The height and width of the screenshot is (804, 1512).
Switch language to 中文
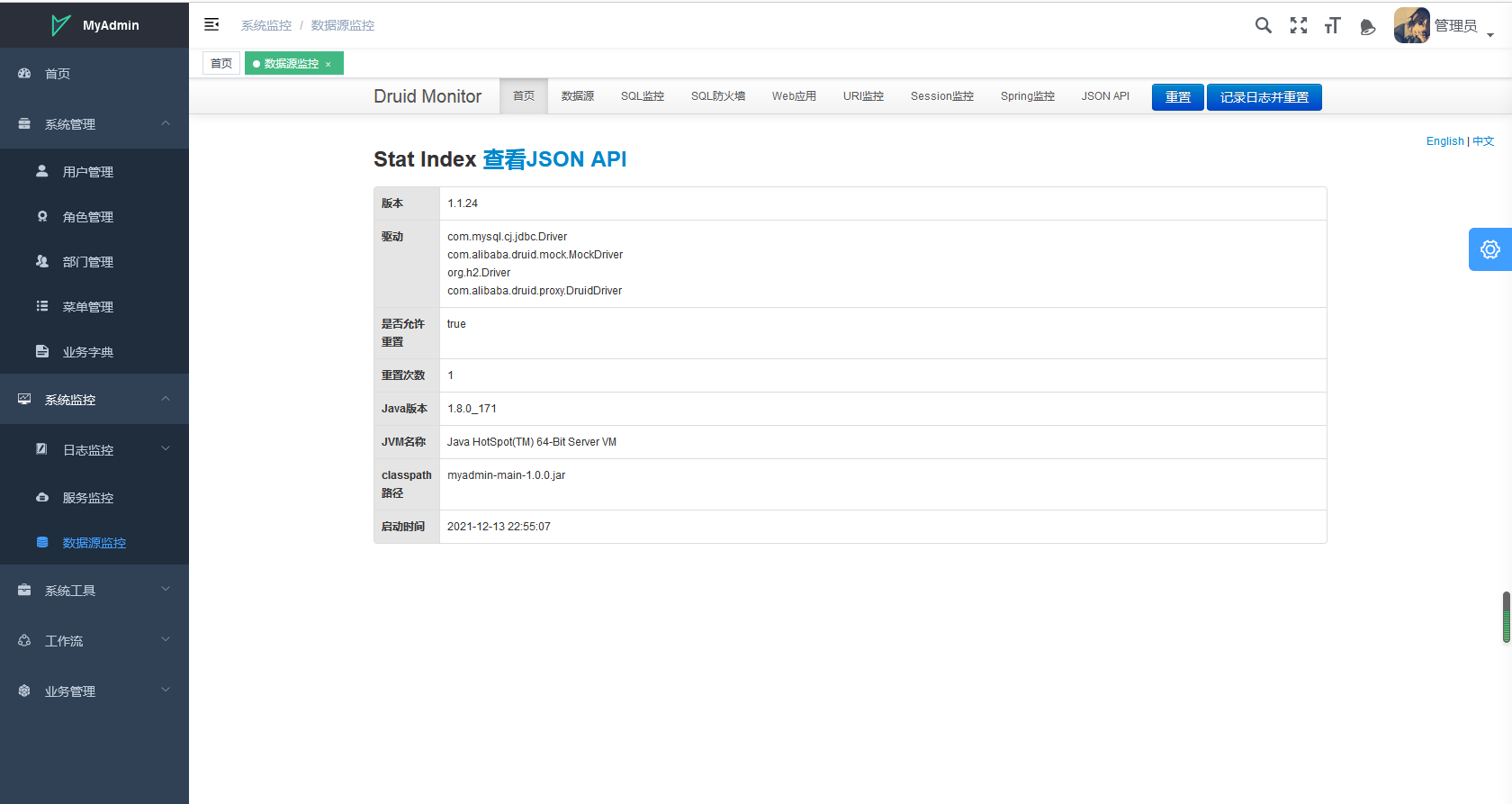(1483, 141)
